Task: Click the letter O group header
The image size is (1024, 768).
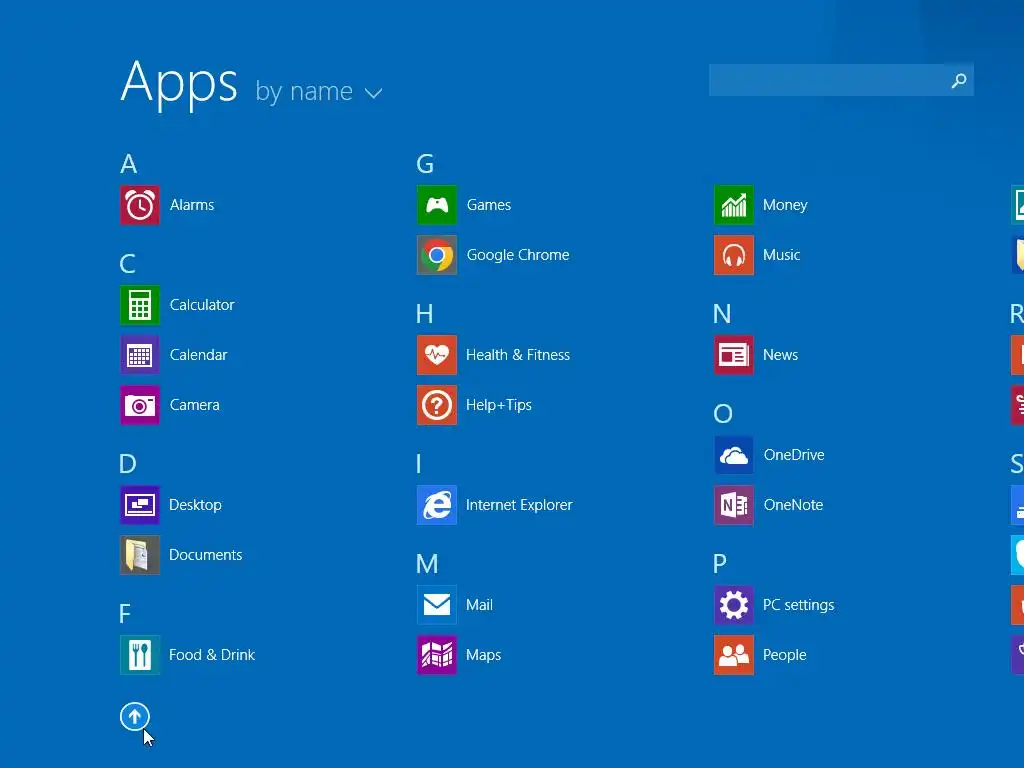Action: click(x=723, y=414)
